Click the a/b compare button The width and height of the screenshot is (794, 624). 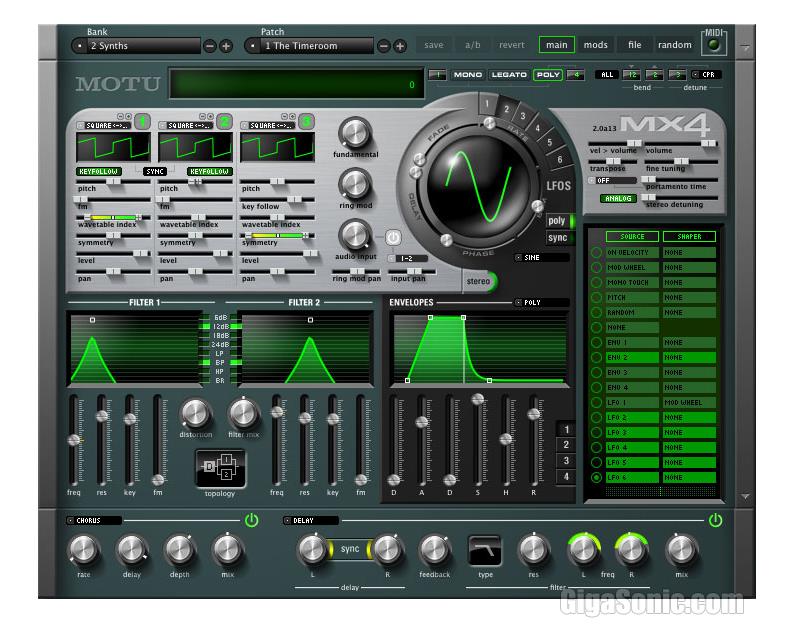tap(472, 45)
